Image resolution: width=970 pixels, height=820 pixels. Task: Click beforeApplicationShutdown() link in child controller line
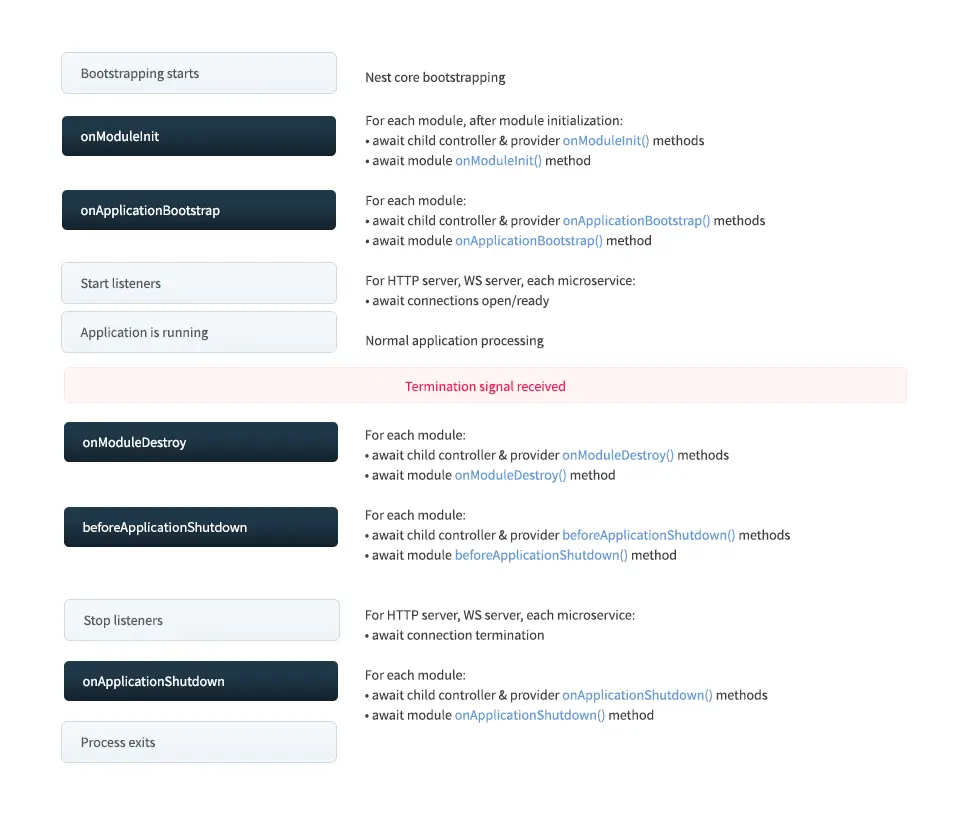tap(648, 535)
